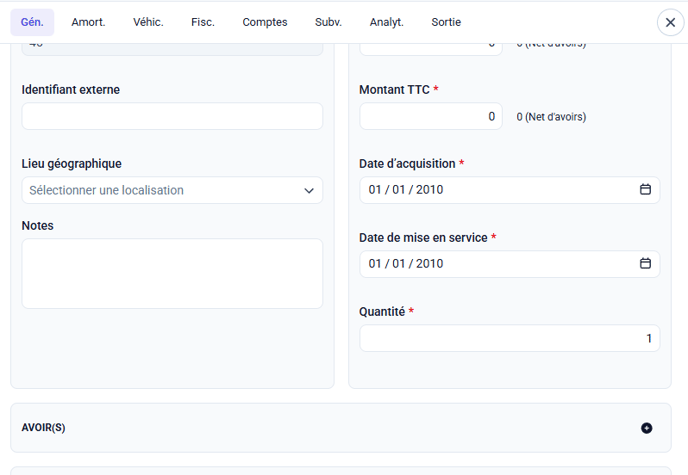Open the Comptes tab
This screenshot has height=475, width=688.
click(x=265, y=22)
